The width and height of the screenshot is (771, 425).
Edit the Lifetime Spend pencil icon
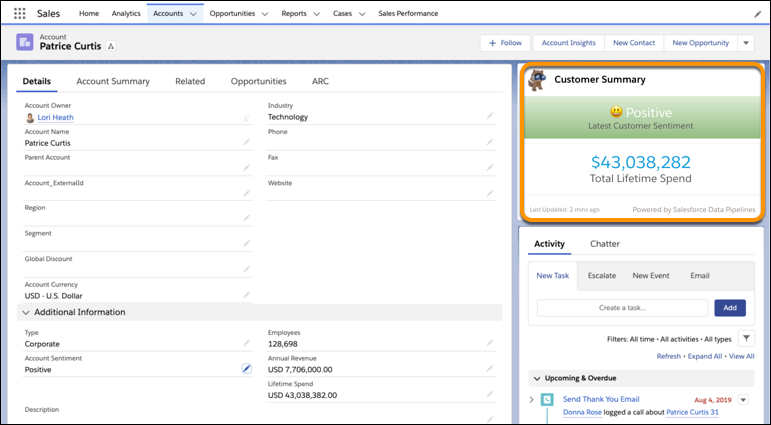pos(490,394)
